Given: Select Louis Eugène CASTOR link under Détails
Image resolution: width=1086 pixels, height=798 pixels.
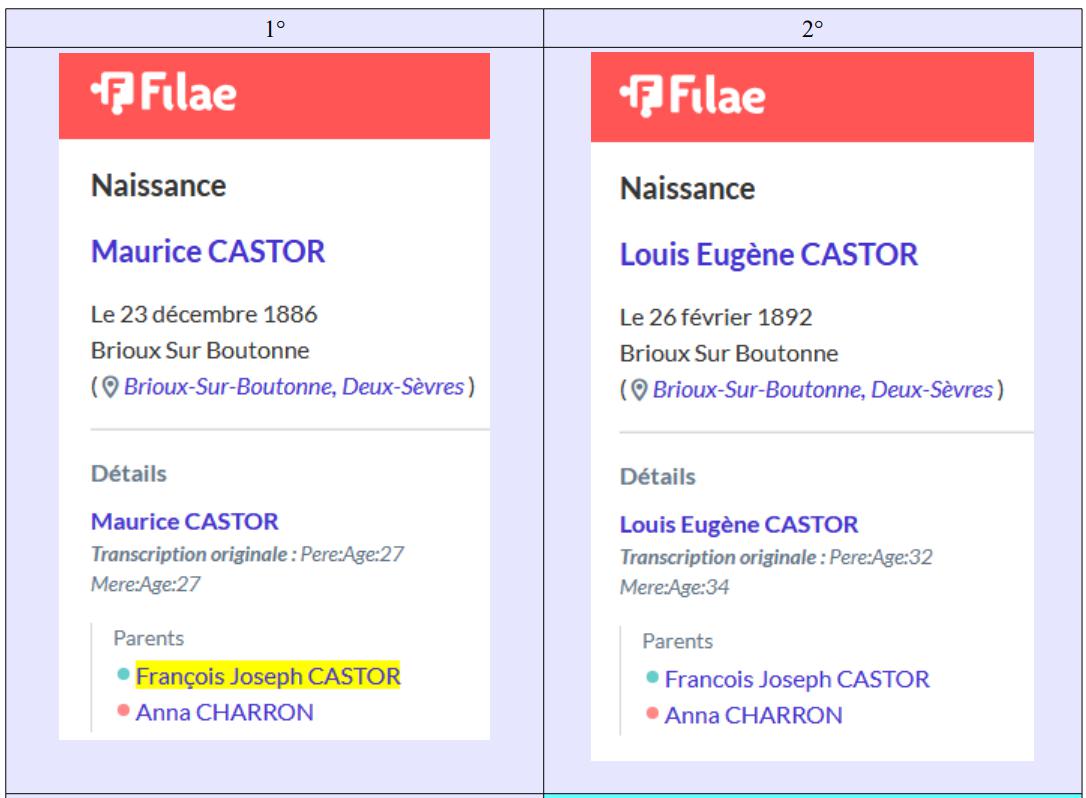Looking at the screenshot, I should (739, 525).
